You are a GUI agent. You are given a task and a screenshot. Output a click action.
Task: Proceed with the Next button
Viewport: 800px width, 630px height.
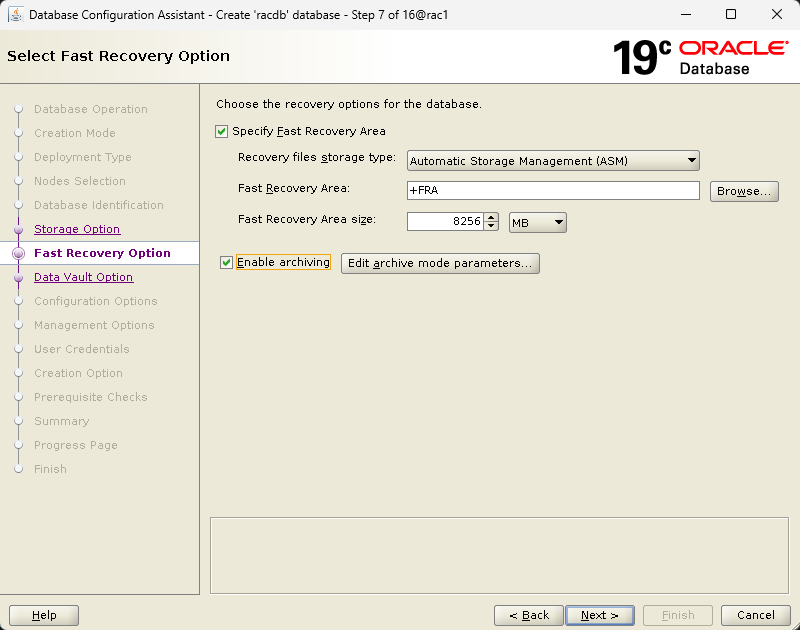click(599, 615)
